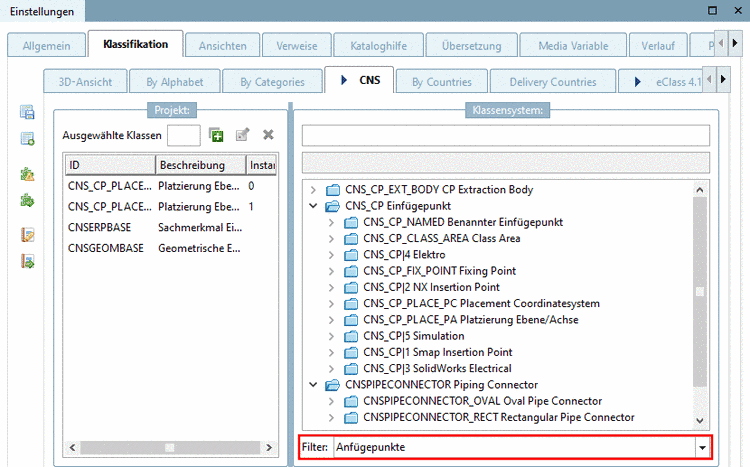Select the Delivery Countries sub-tab
This screenshot has width=750, height=467.
click(x=553, y=82)
